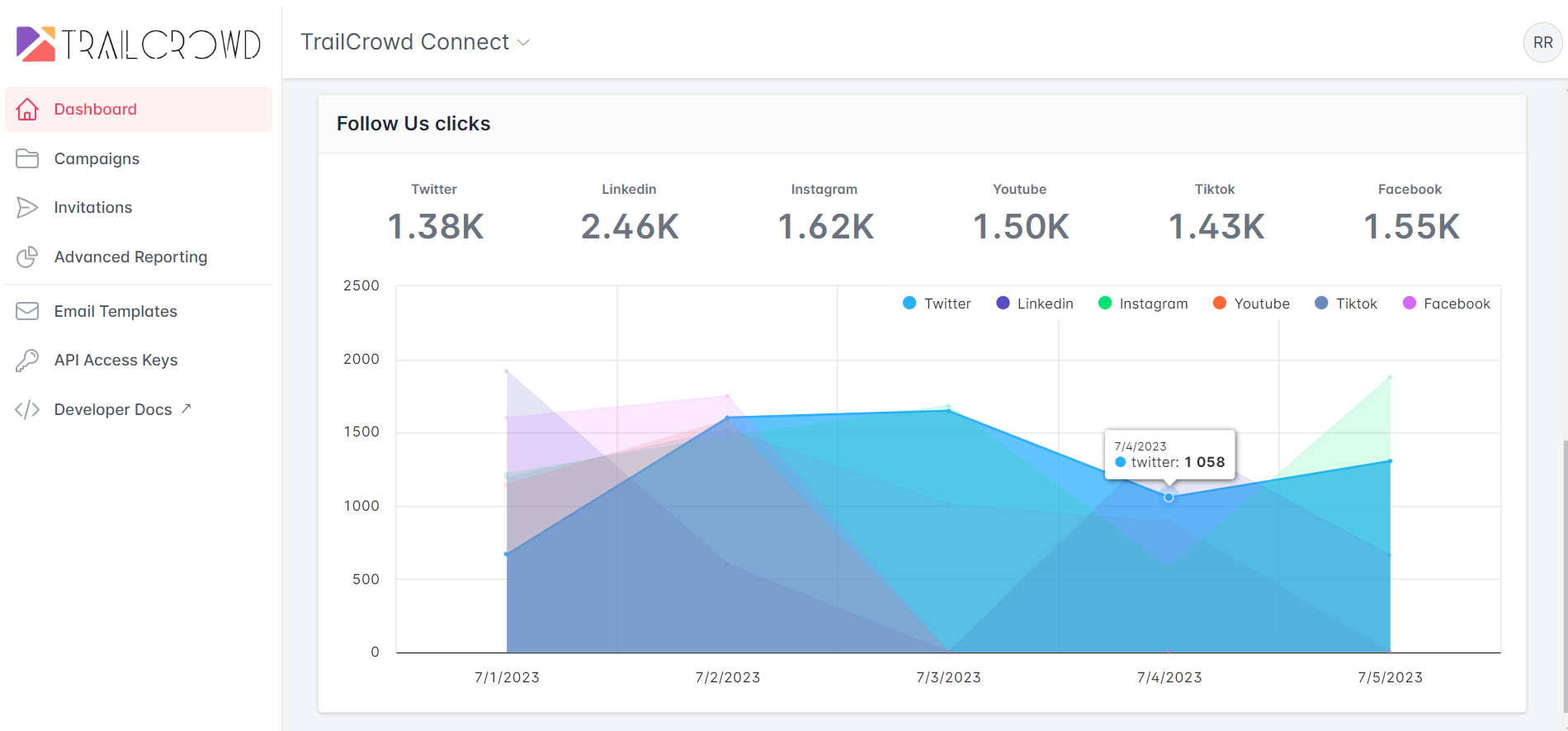This screenshot has height=731, width=1568.
Task: Toggle Linkedin series in chart legend
Action: click(x=1034, y=304)
